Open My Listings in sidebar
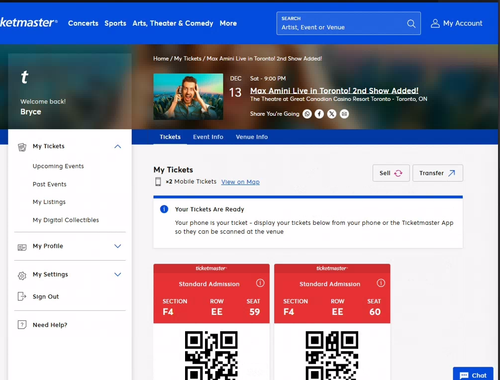 point(49,202)
